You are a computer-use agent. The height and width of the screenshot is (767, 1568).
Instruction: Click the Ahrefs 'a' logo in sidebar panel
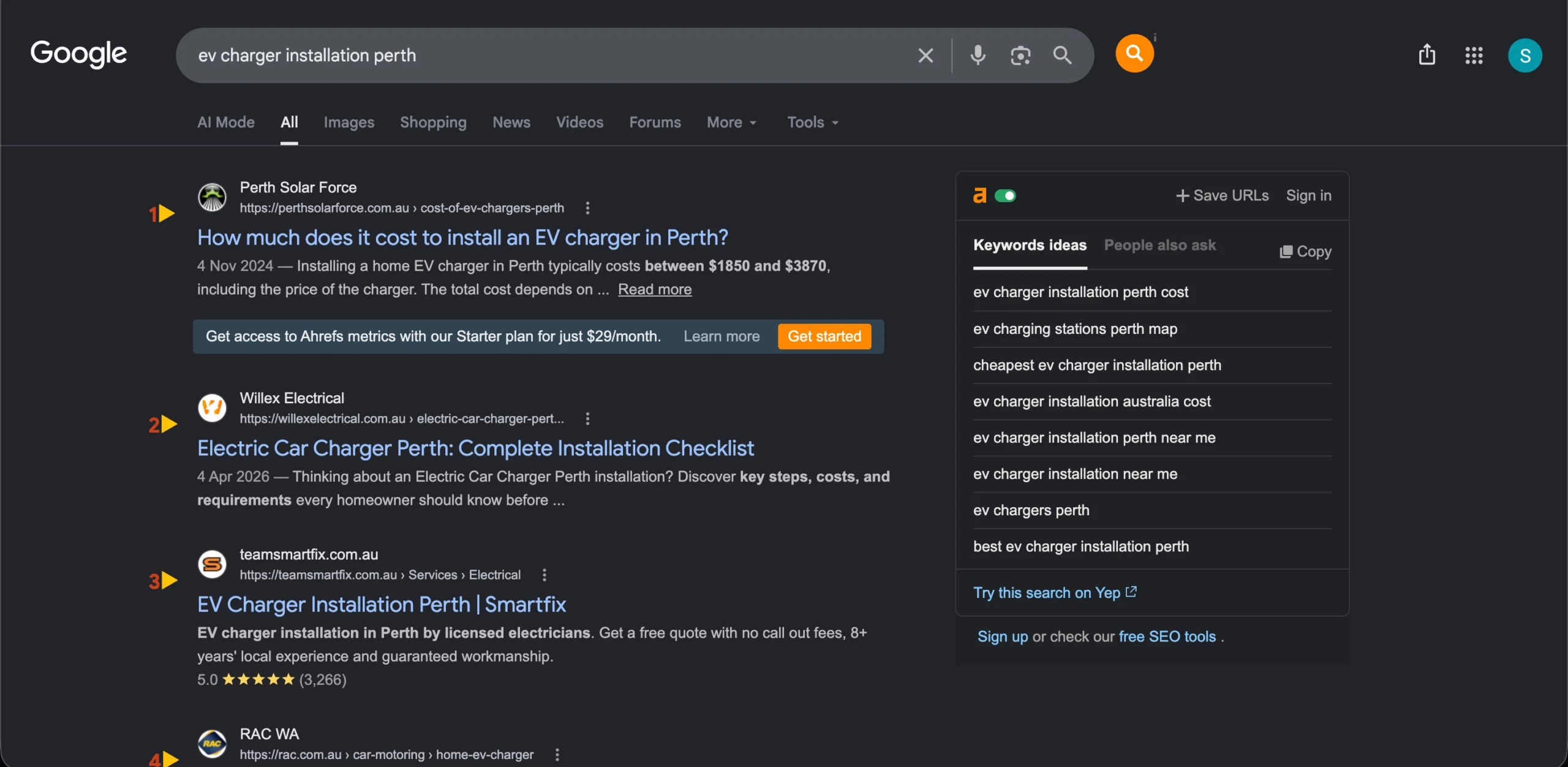[980, 195]
